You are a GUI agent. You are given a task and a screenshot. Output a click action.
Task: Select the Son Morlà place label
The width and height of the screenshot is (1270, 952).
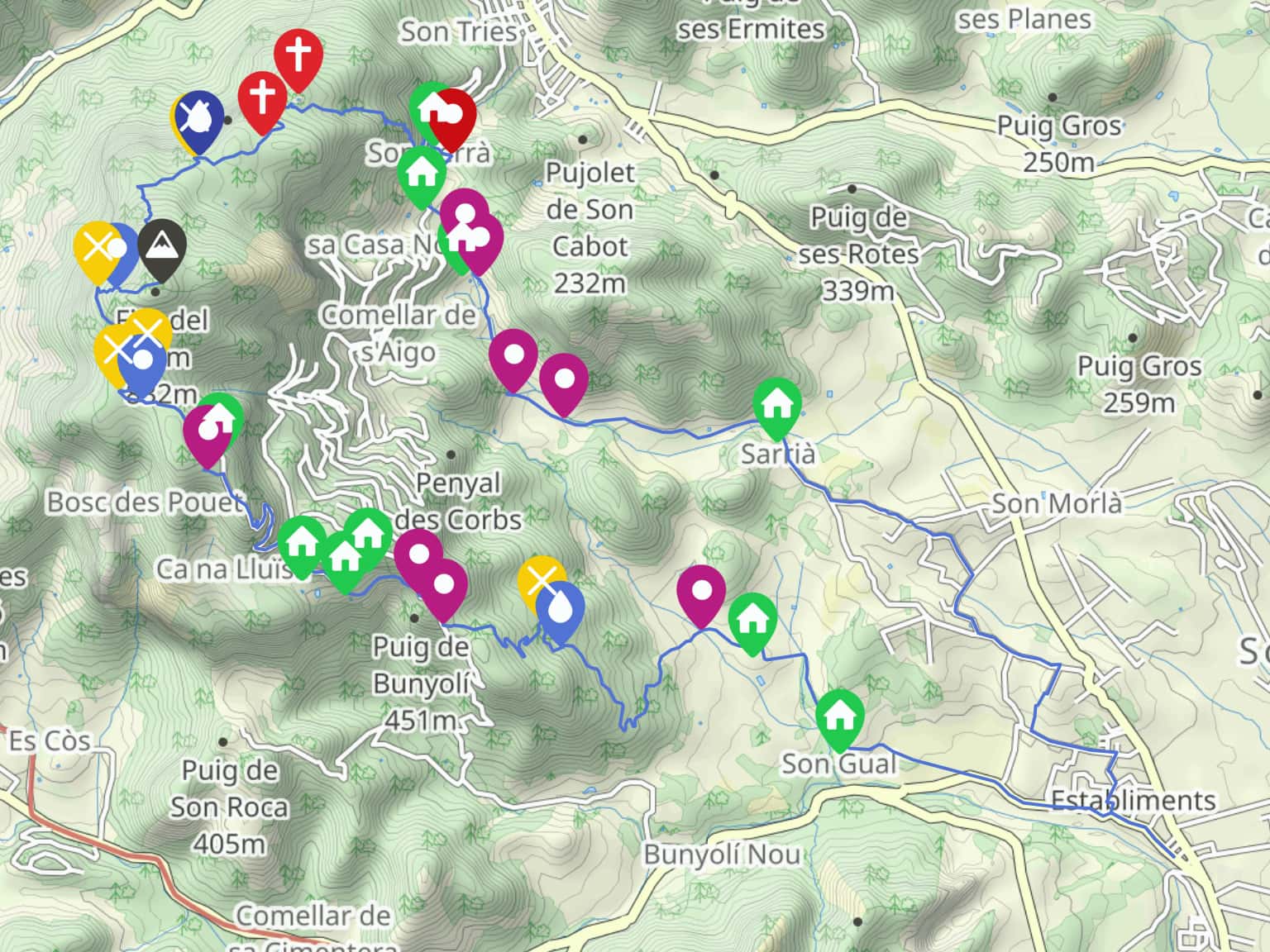[x=1057, y=503]
